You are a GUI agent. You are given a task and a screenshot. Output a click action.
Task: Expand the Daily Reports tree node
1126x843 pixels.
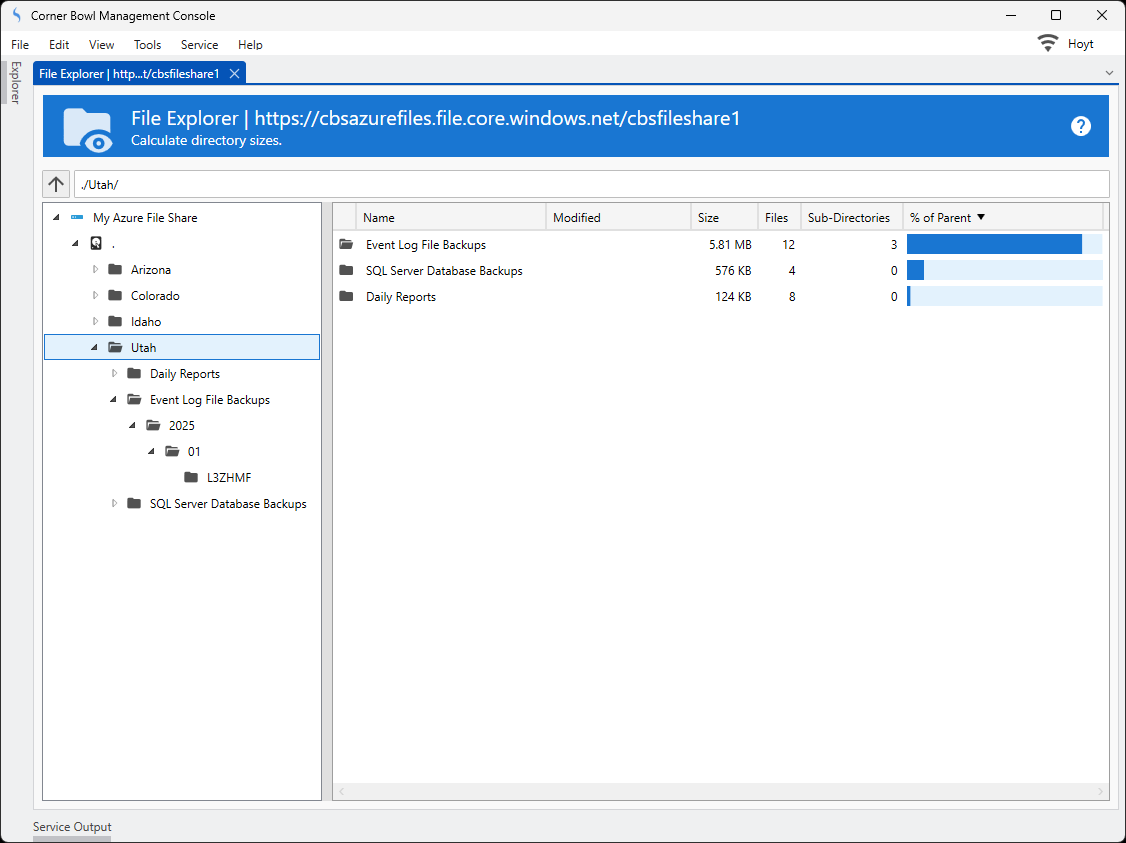click(115, 374)
